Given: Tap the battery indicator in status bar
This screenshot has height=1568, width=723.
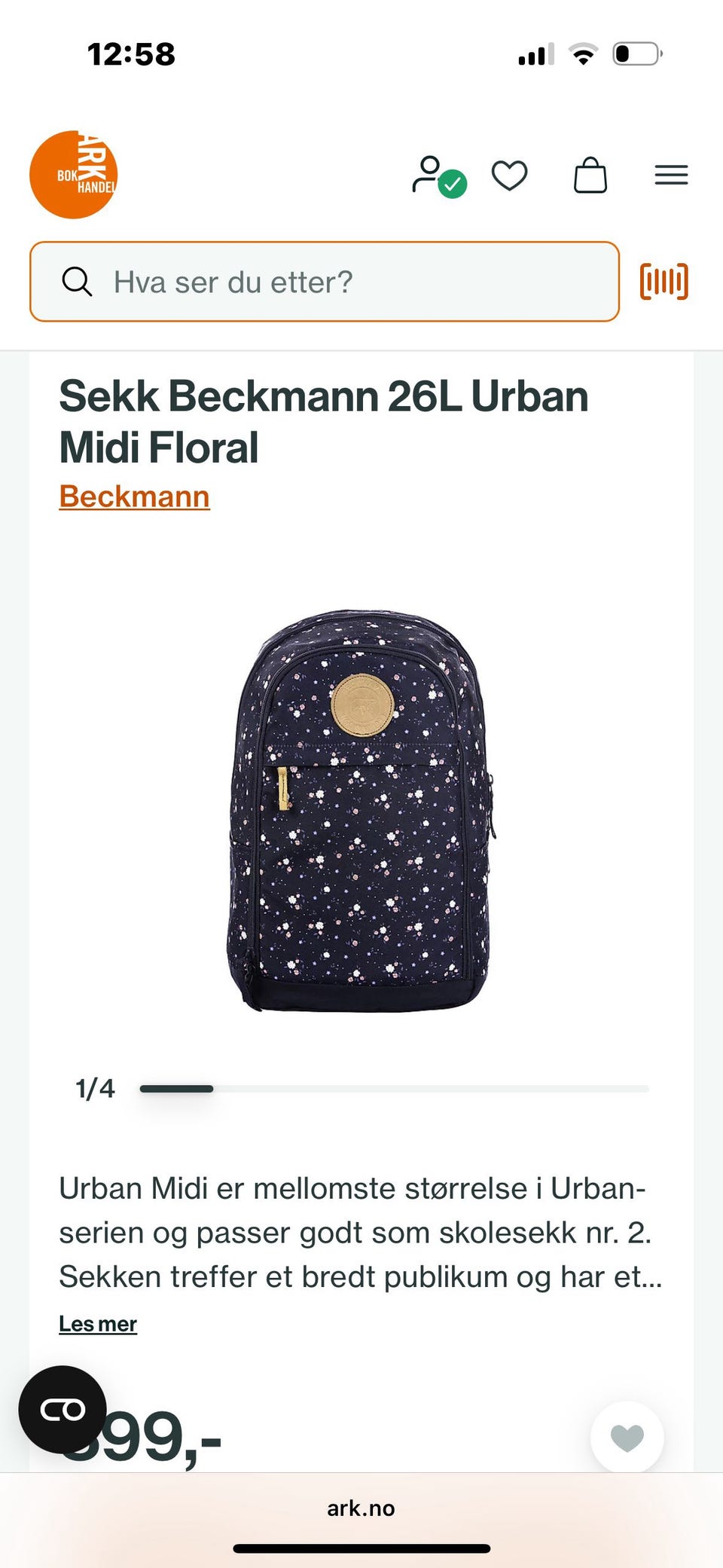Looking at the screenshot, I should [x=637, y=54].
